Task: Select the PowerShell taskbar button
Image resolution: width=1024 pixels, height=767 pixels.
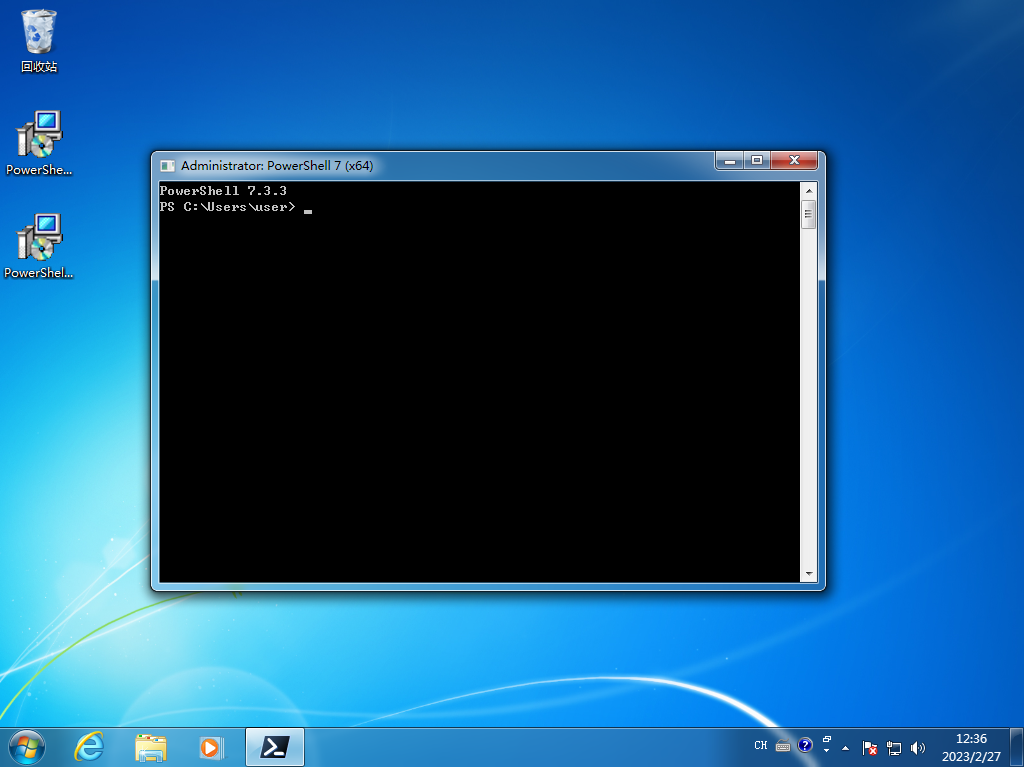Action: tap(275, 747)
